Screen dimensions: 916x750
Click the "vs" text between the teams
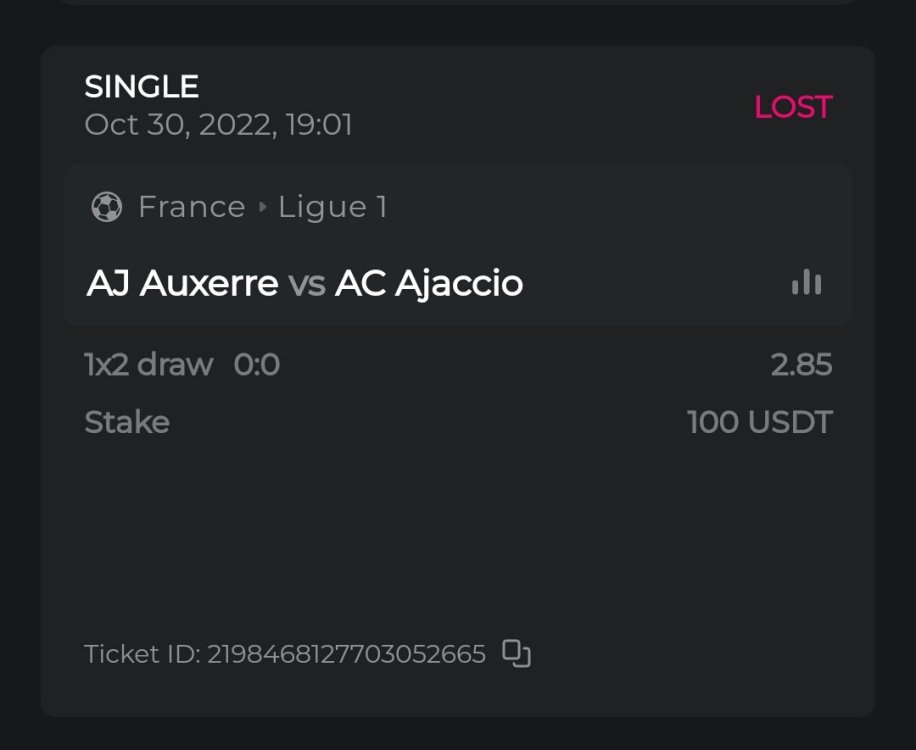point(307,284)
